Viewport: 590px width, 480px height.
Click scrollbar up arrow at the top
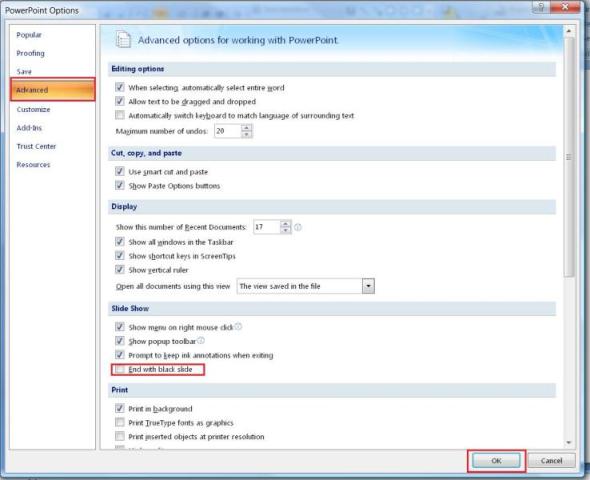[x=569, y=31]
